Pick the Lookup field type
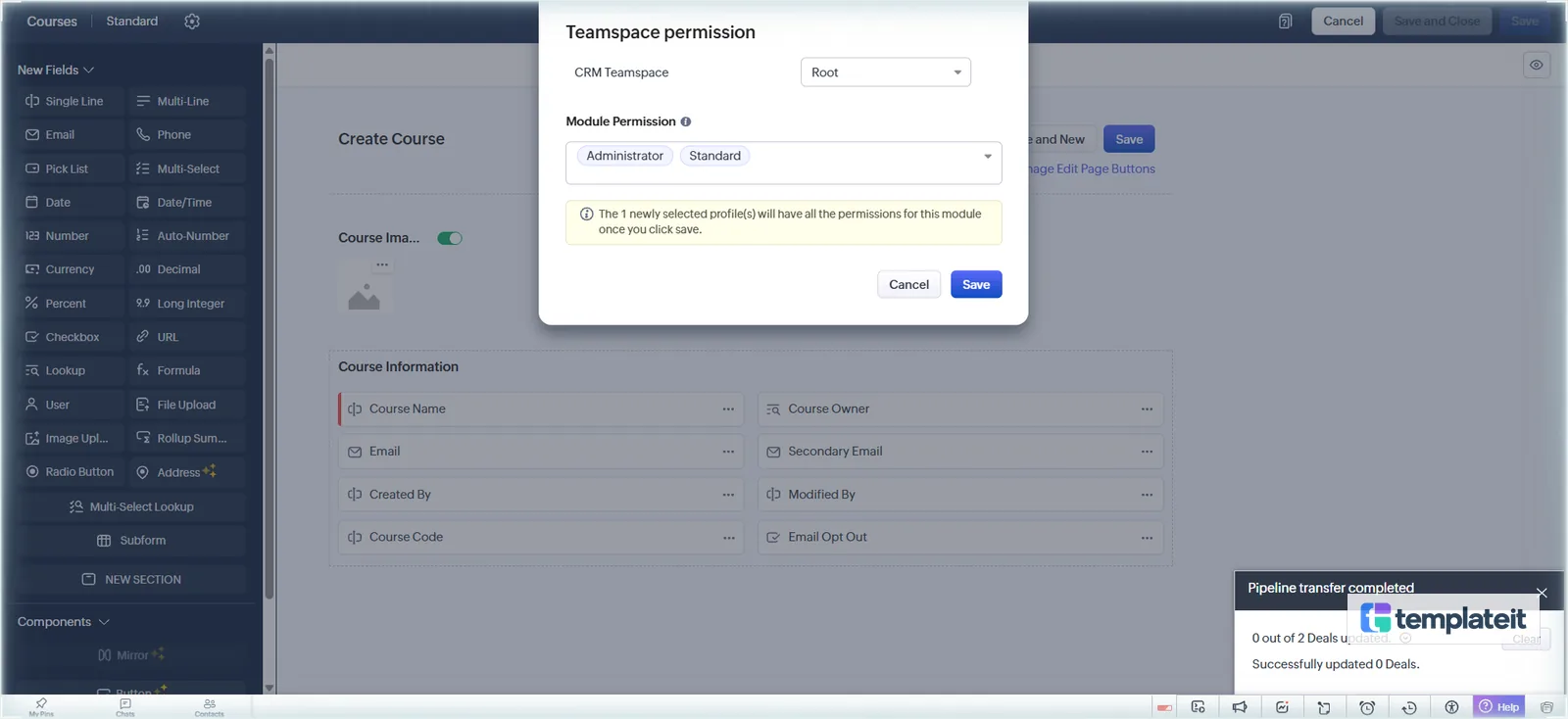 tap(72, 370)
